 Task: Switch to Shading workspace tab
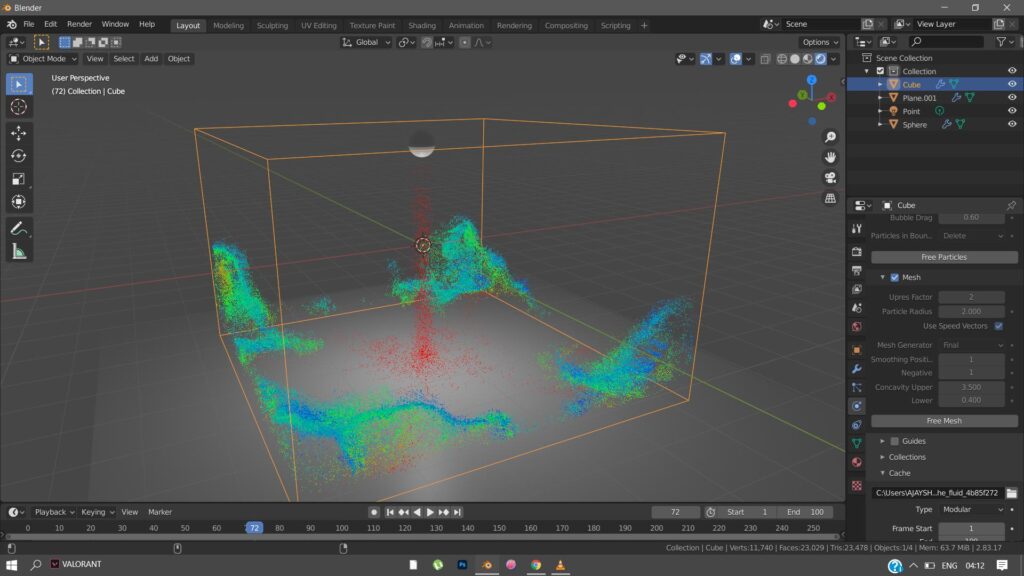pyautogui.click(x=422, y=25)
